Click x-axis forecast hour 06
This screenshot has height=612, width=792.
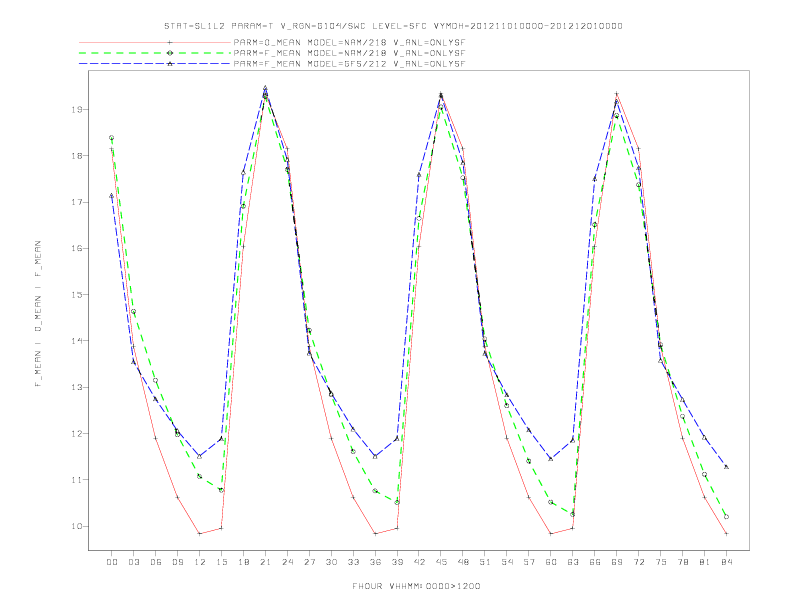pyautogui.click(x=156, y=562)
